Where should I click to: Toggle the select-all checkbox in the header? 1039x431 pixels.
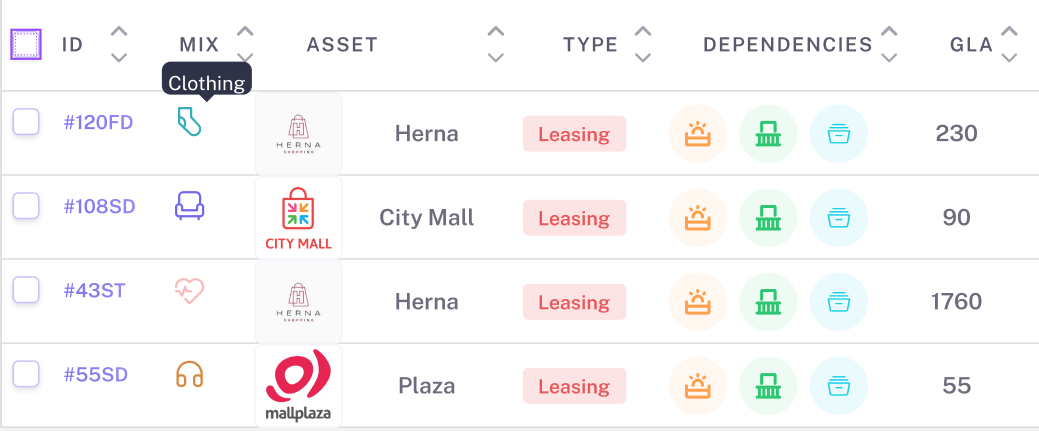[x=26, y=45]
